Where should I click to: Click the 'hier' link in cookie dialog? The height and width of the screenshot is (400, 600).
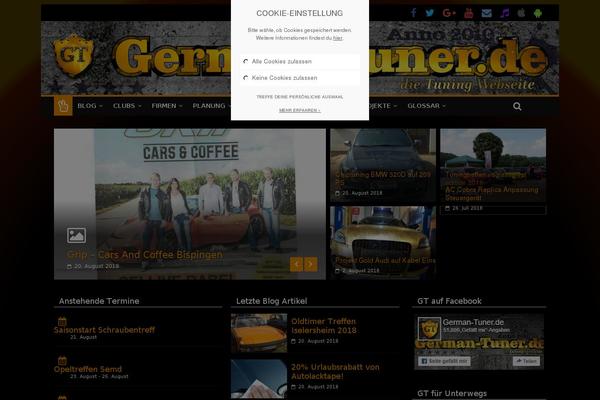337,38
